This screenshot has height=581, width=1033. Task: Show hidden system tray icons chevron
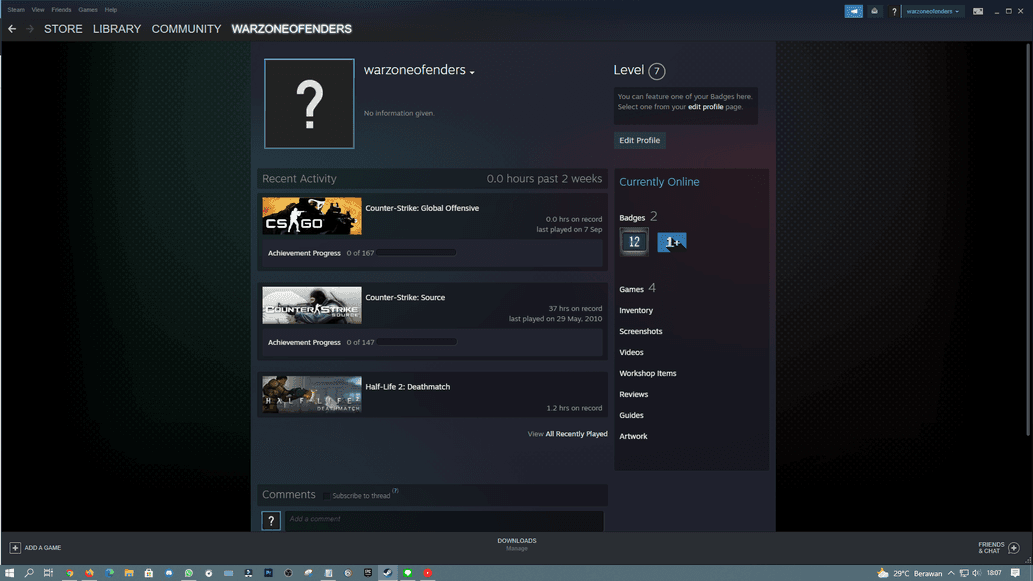click(x=951, y=573)
